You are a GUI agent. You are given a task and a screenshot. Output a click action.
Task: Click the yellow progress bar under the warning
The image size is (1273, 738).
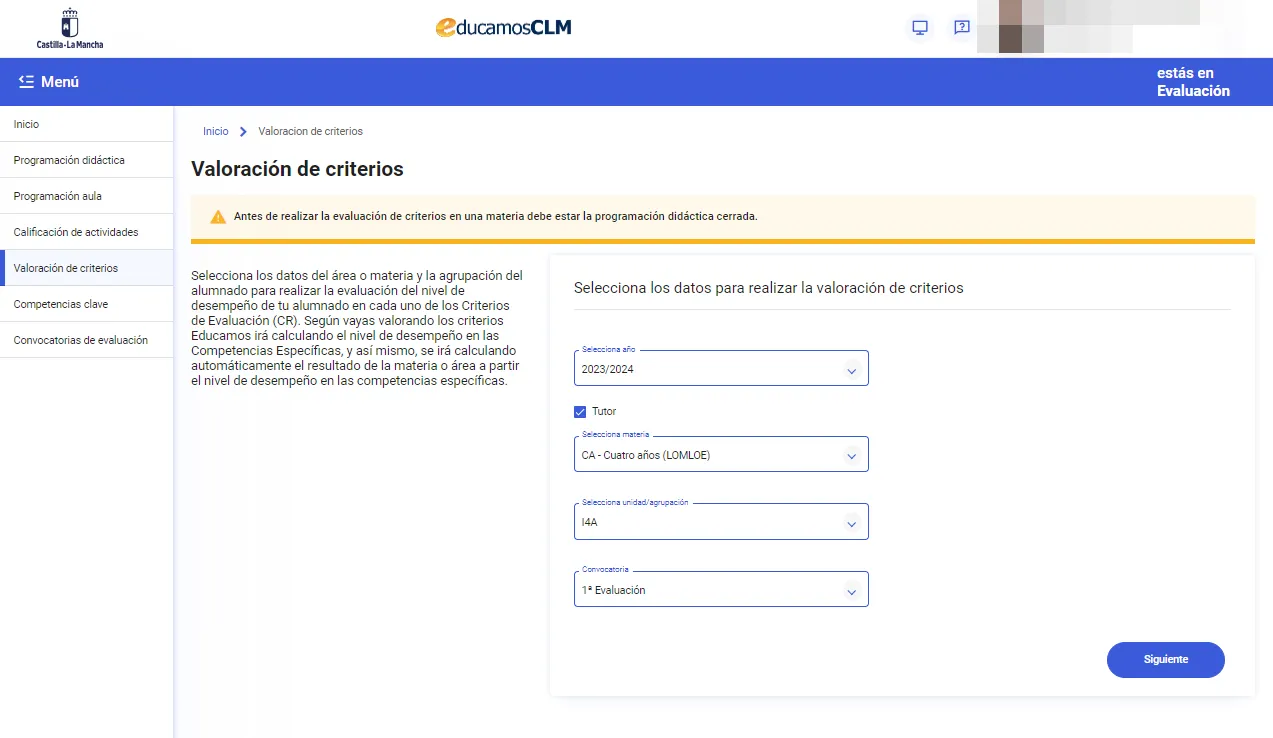(722, 240)
